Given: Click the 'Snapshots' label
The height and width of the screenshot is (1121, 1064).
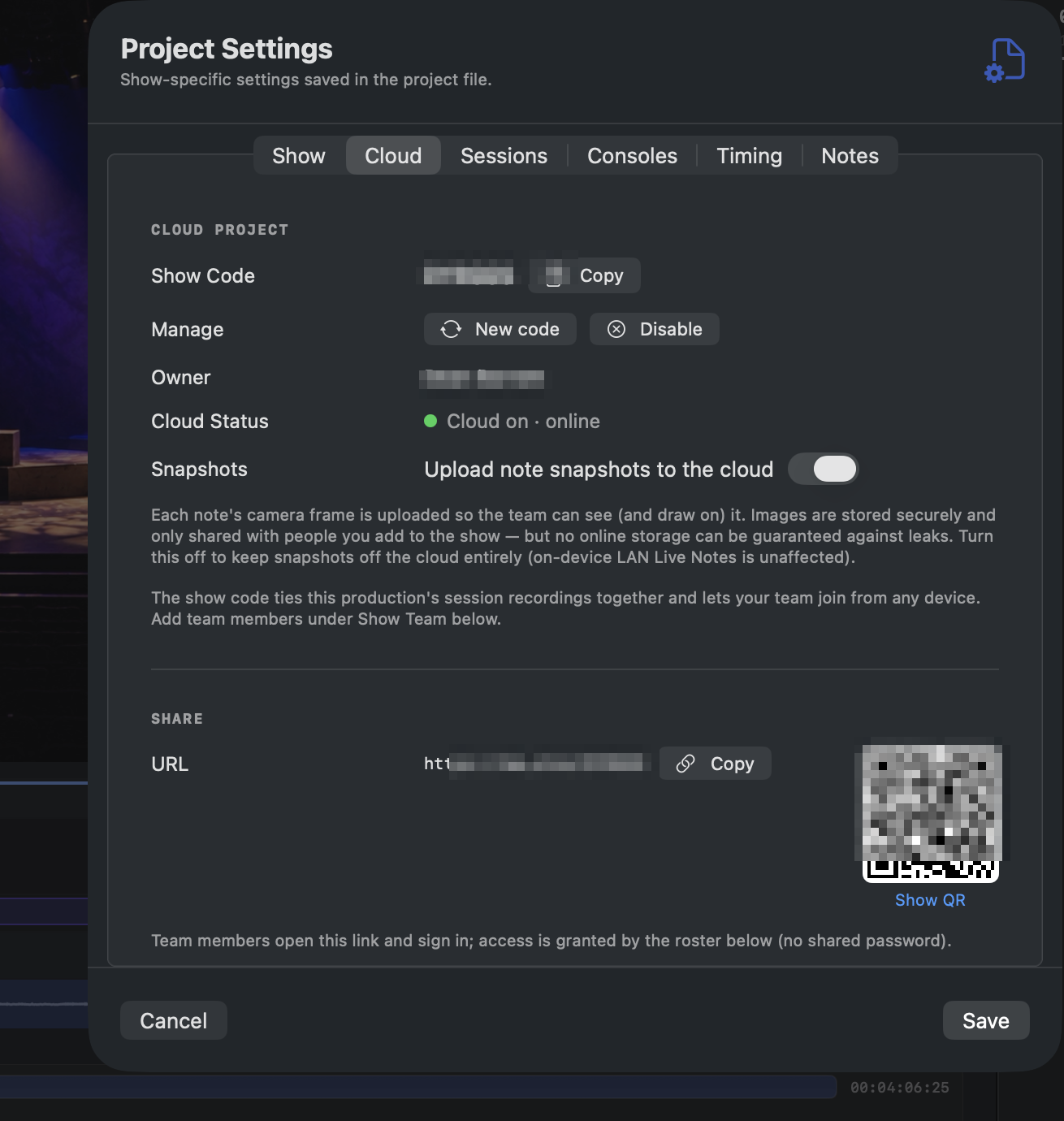Looking at the screenshot, I should click(x=199, y=469).
